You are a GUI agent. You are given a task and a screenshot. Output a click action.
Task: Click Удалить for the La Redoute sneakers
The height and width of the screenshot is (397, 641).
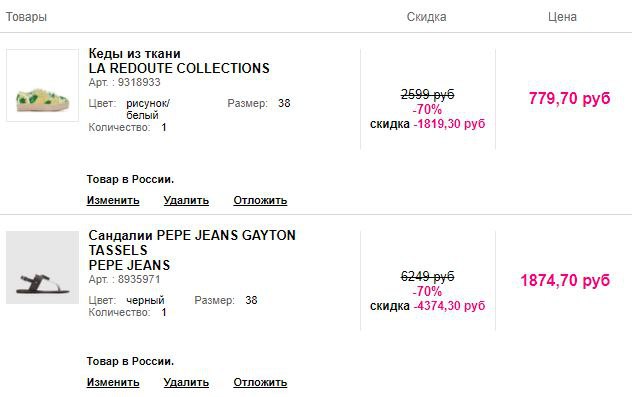pyautogui.click(x=186, y=200)
